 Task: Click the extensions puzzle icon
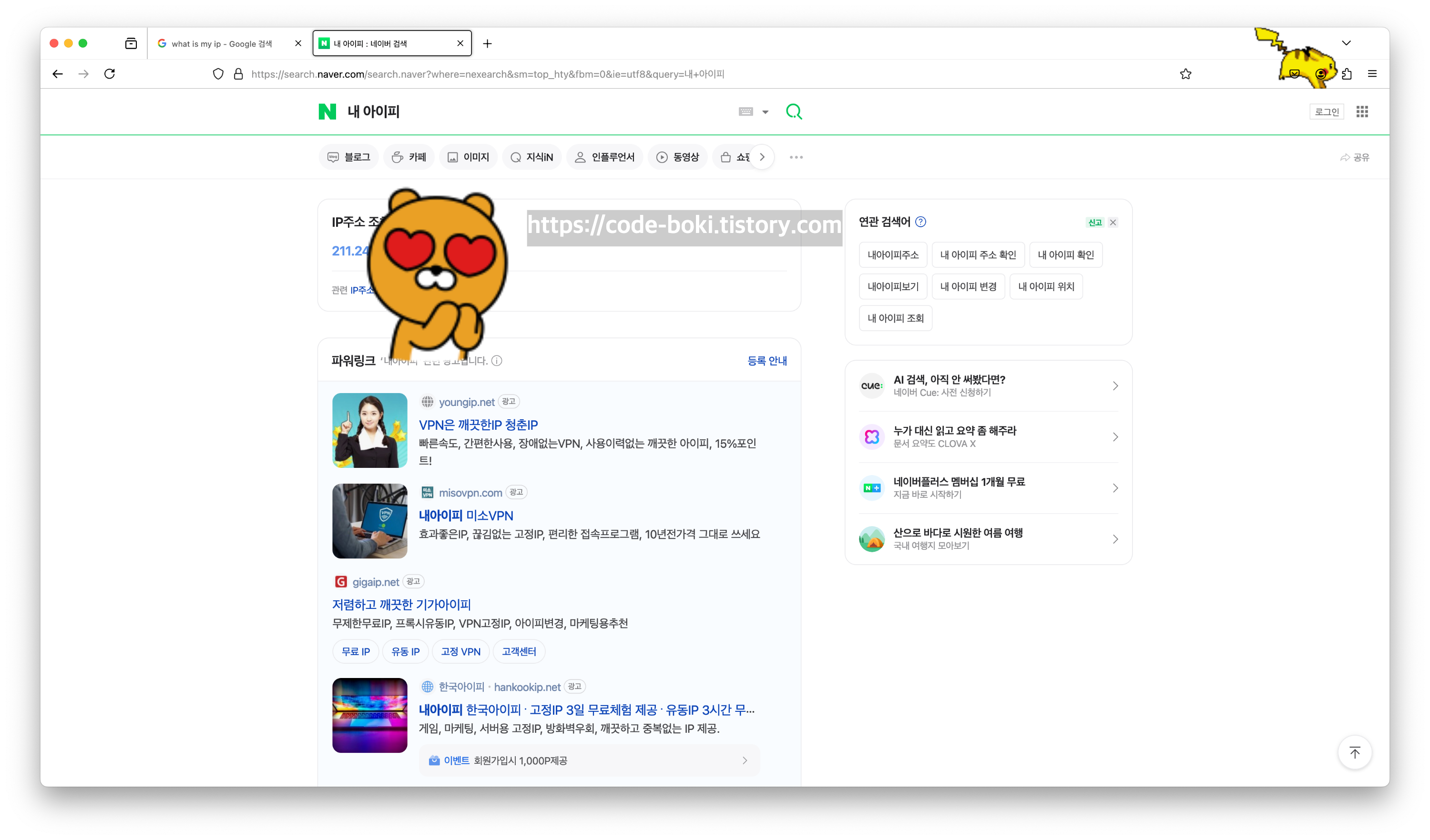tap(1347, 74)
